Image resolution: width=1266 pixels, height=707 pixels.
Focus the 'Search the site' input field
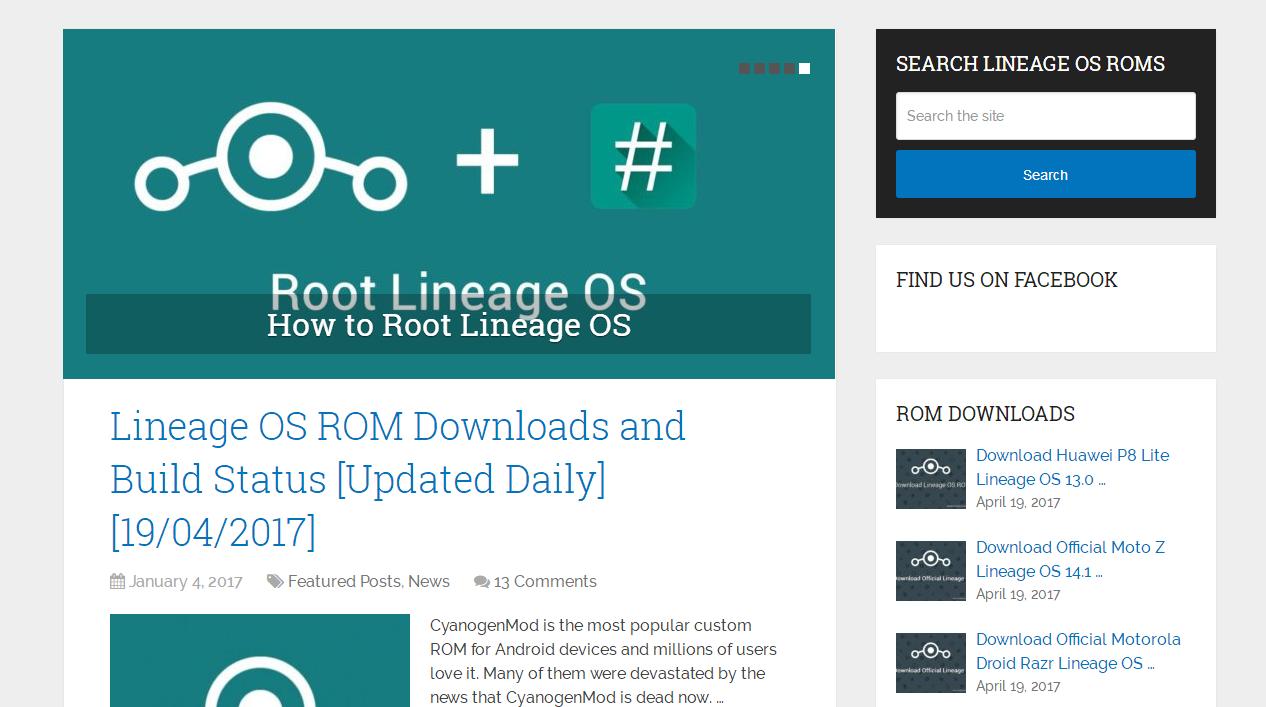1045,116
